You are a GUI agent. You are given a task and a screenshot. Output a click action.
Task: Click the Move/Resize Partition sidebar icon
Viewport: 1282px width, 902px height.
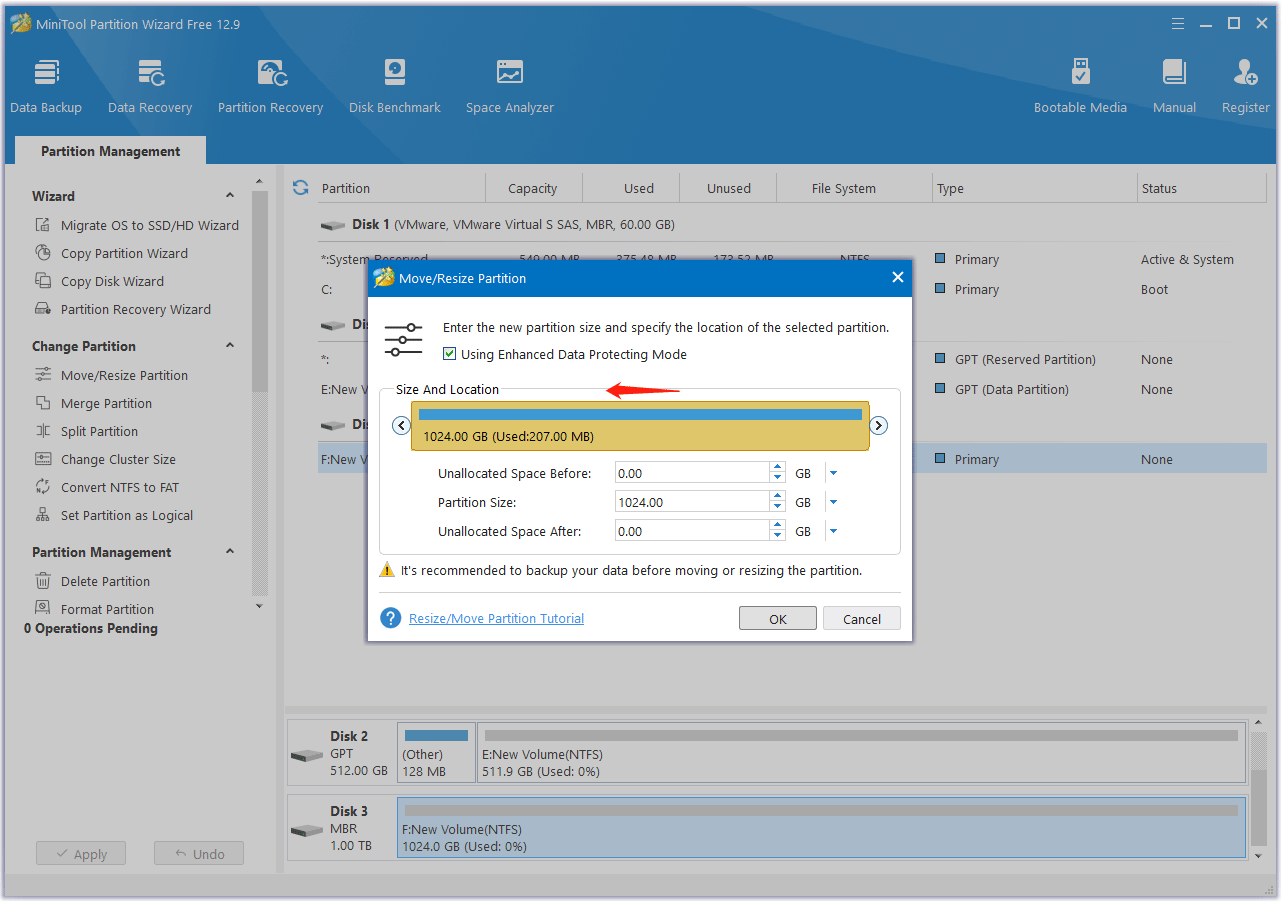[x=43, y=375]
